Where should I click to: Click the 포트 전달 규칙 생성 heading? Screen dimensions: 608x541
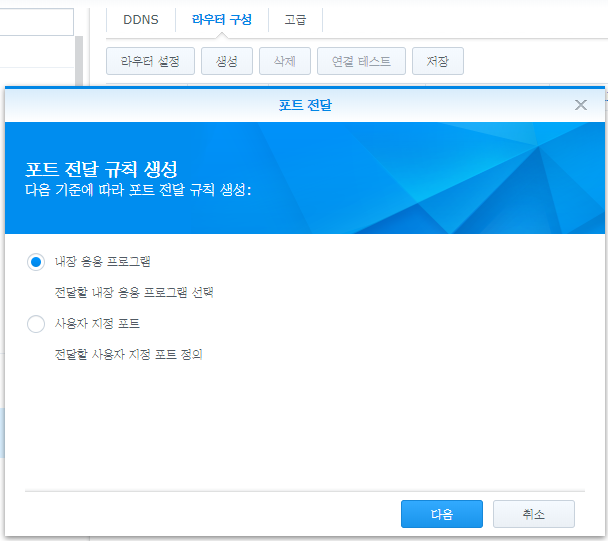pyautogui.click(x=101, y=169)
